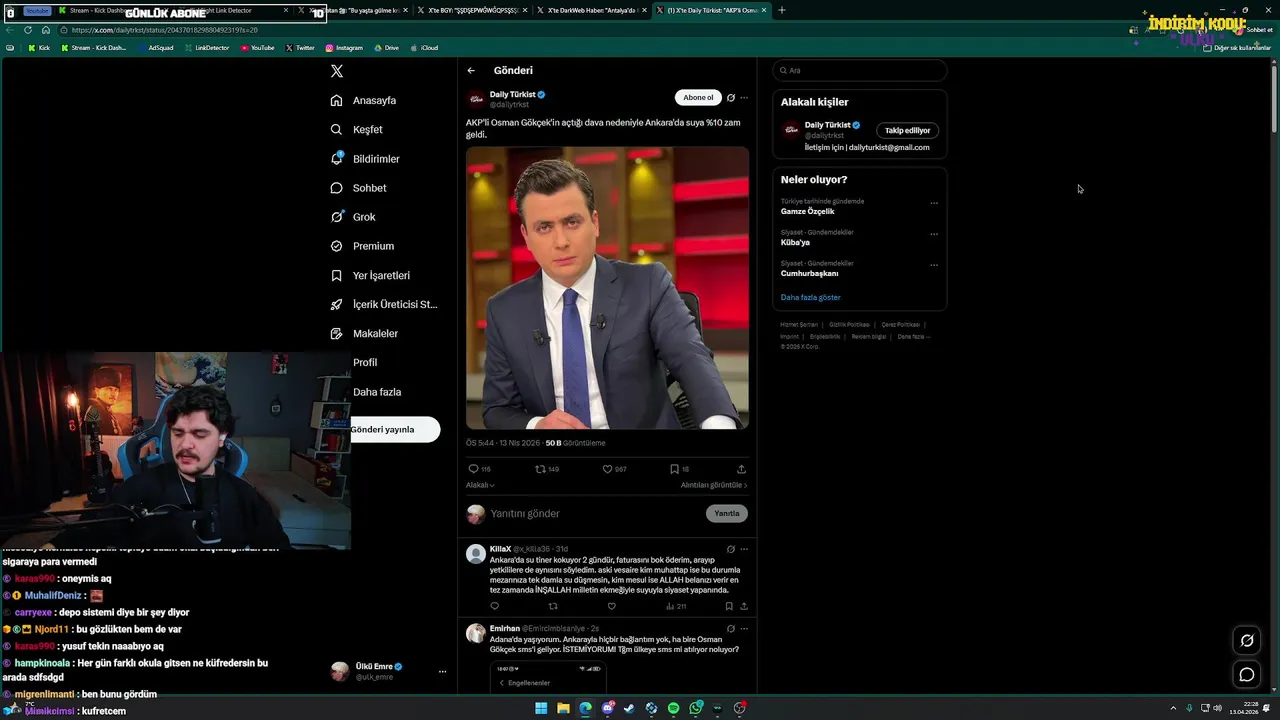
Task: Click Takip ediliyor following button
Action: point(907,130)
